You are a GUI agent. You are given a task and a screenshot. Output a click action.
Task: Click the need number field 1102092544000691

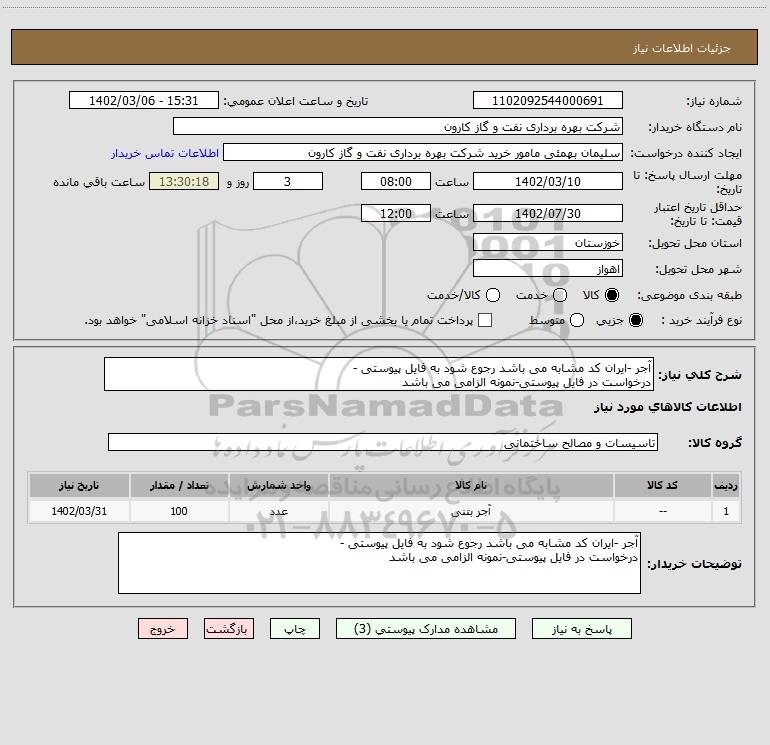click(548, 101)
